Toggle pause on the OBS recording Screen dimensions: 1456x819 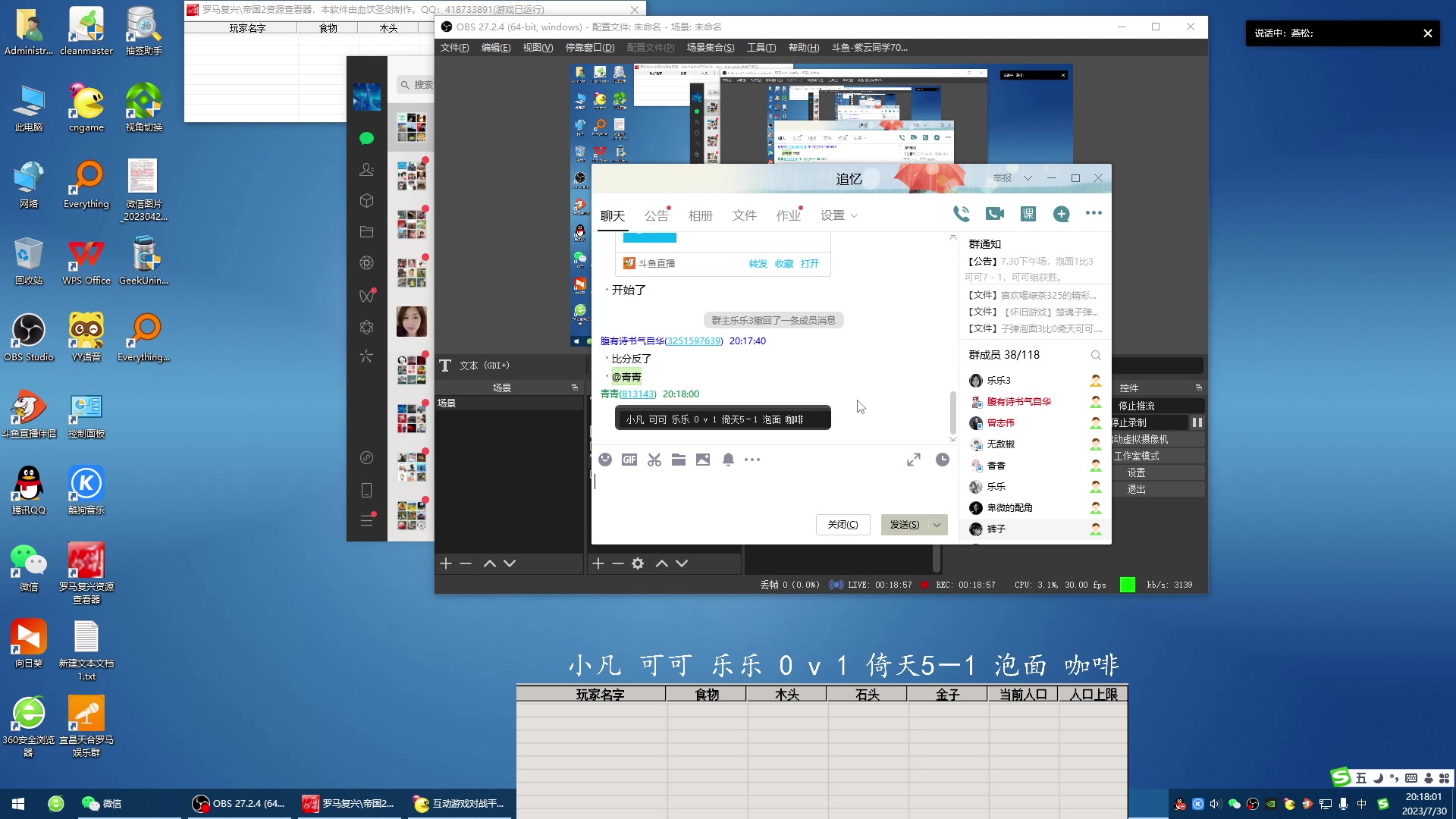pos(1197,422)
